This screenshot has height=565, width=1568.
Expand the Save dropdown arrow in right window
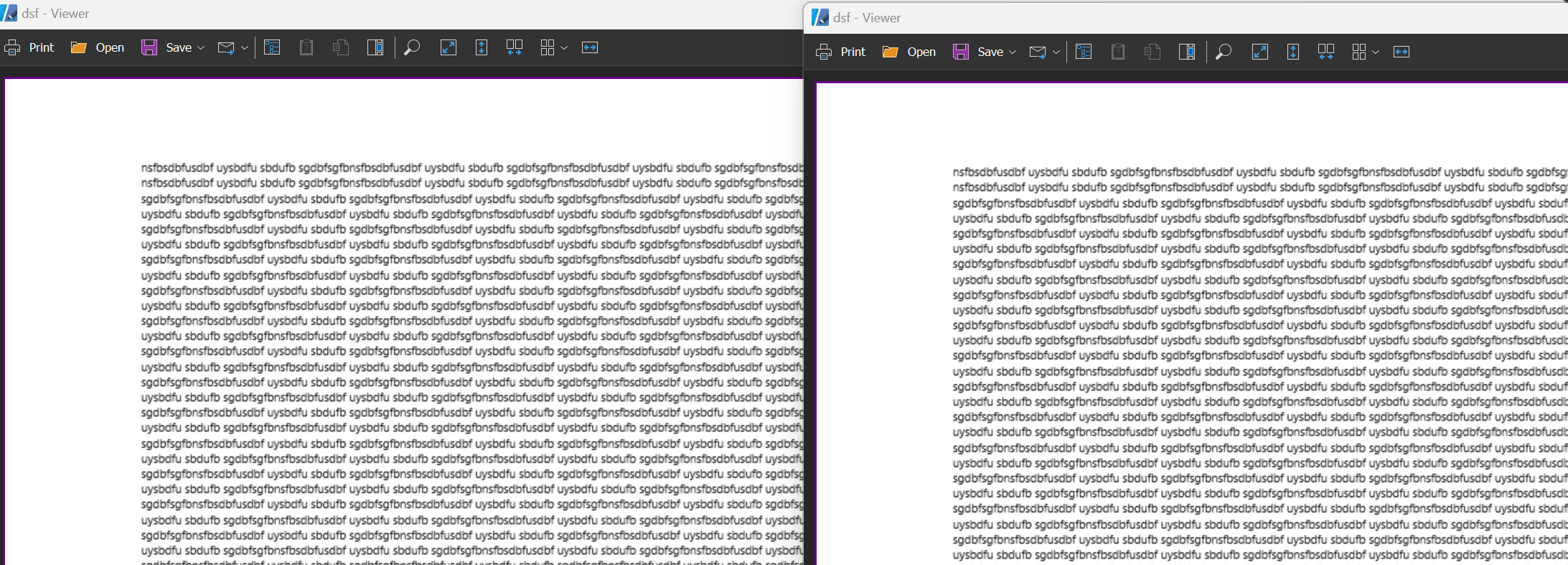1013,52
